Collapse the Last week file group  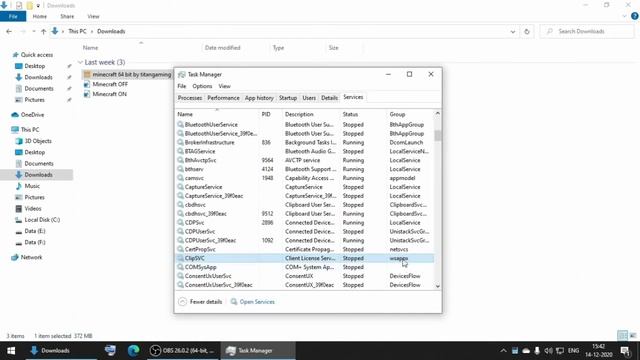point(80,62)
